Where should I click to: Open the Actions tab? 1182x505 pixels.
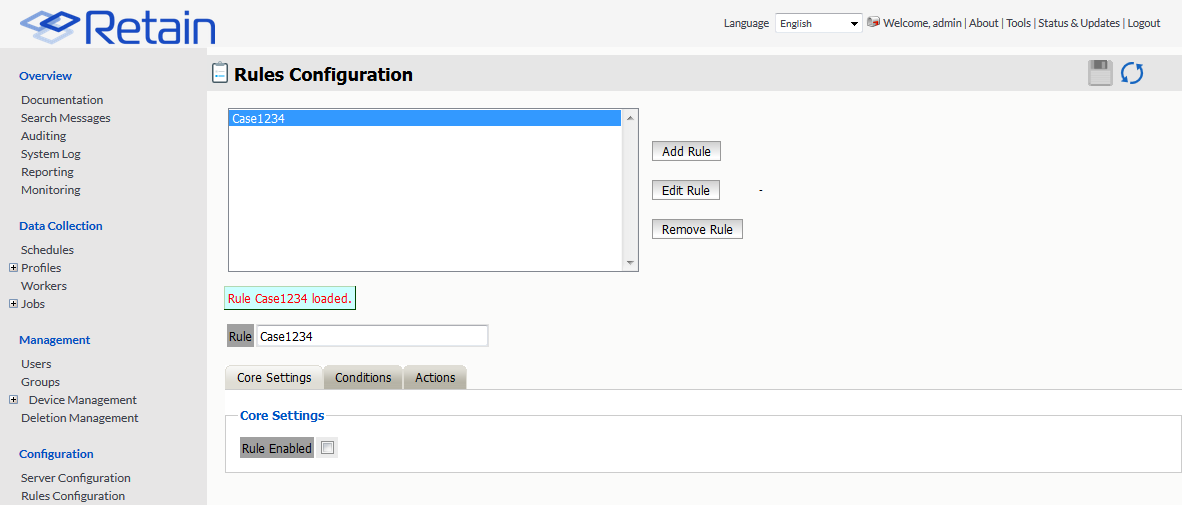435,378
